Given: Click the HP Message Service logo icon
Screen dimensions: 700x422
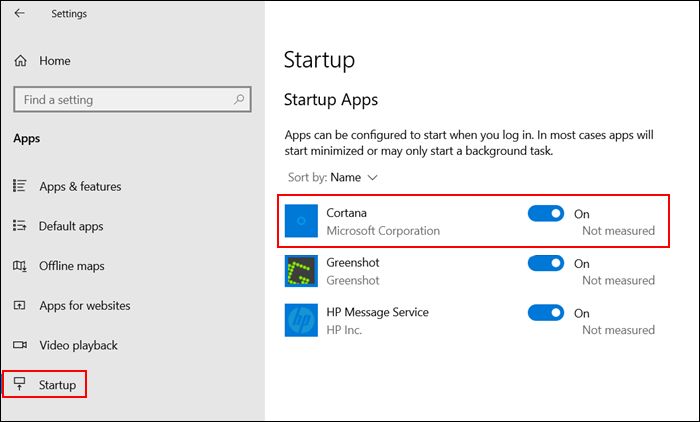Looking at the screenshot, I should [x=301, y=320].
